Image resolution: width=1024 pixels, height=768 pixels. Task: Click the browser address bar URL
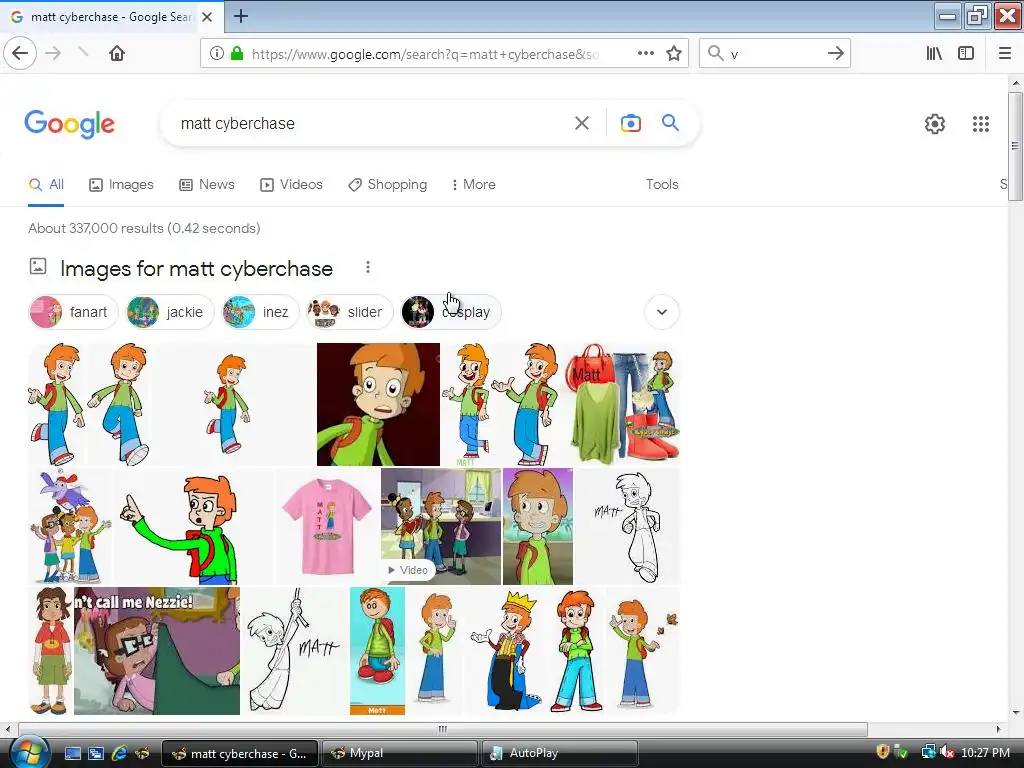point(424,54)
